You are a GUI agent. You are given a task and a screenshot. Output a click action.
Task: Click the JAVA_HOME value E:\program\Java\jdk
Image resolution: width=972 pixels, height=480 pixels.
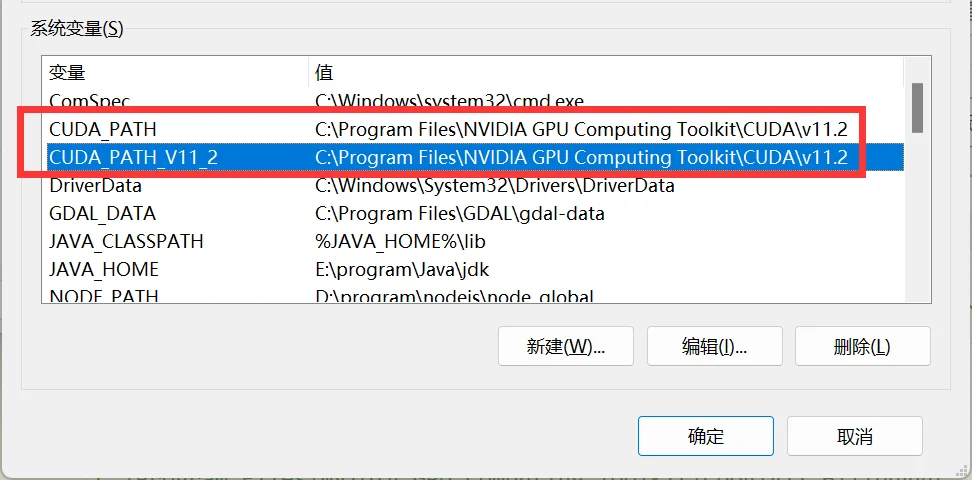(x=402, y=269)
